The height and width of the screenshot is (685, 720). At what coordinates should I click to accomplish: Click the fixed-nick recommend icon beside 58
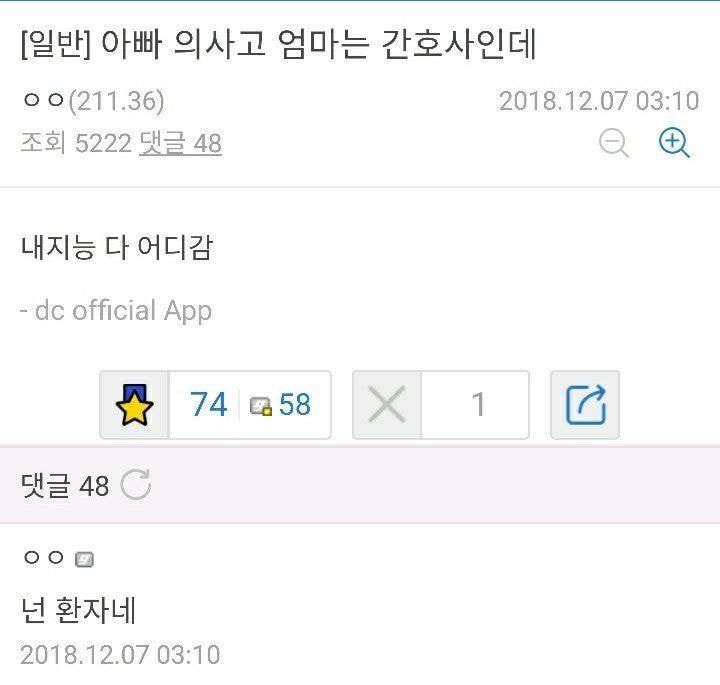260,406
